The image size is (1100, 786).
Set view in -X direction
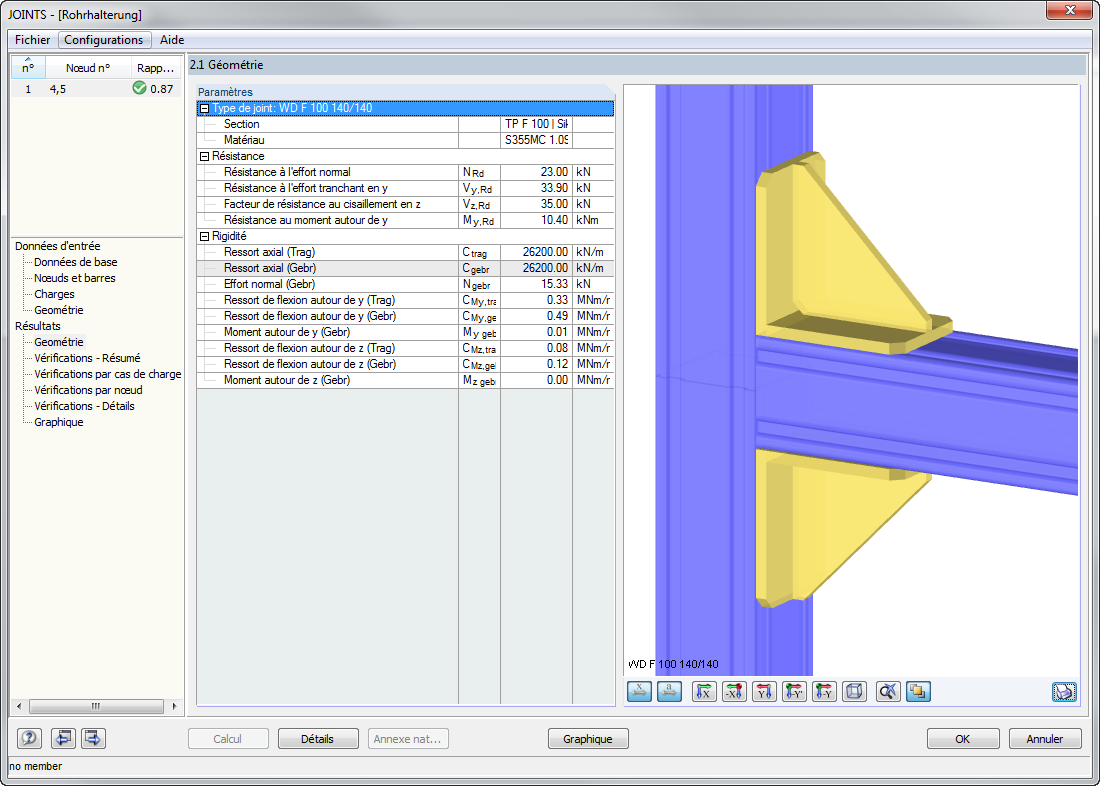click(x=735, y=692)
